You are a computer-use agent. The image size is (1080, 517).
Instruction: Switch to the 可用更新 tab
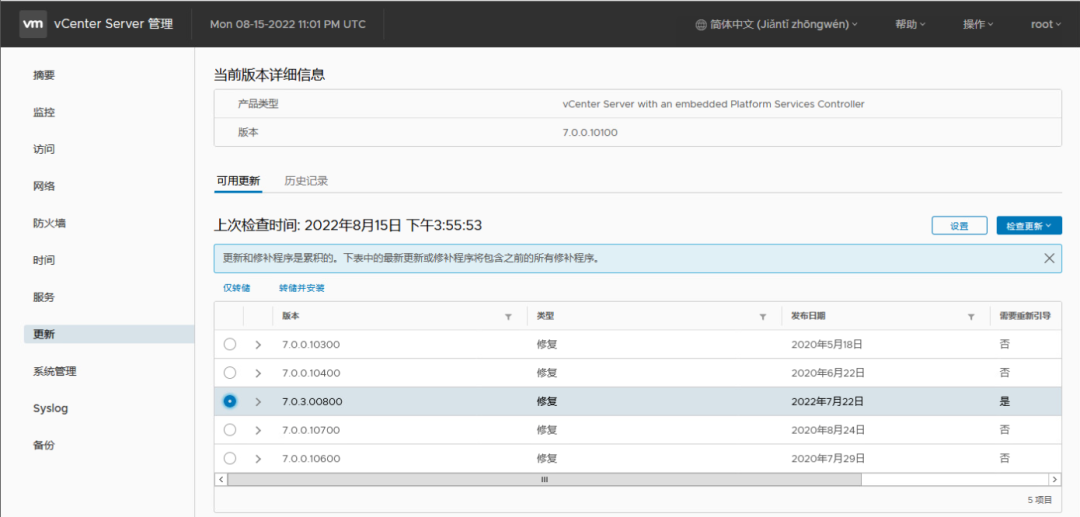238,181
